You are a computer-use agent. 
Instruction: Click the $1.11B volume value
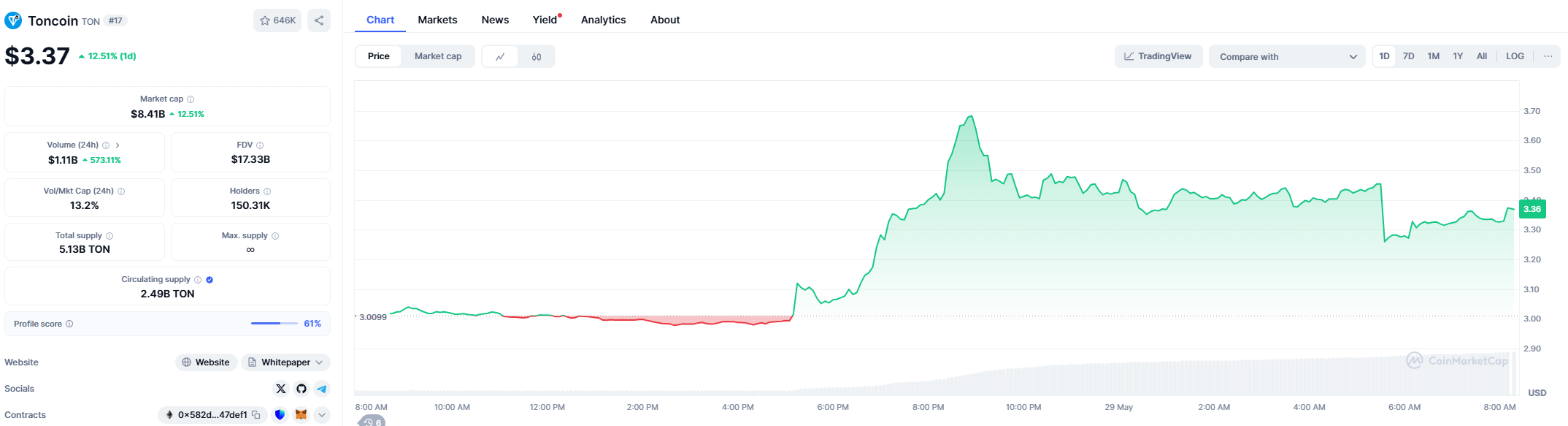[x=63, y=160]
